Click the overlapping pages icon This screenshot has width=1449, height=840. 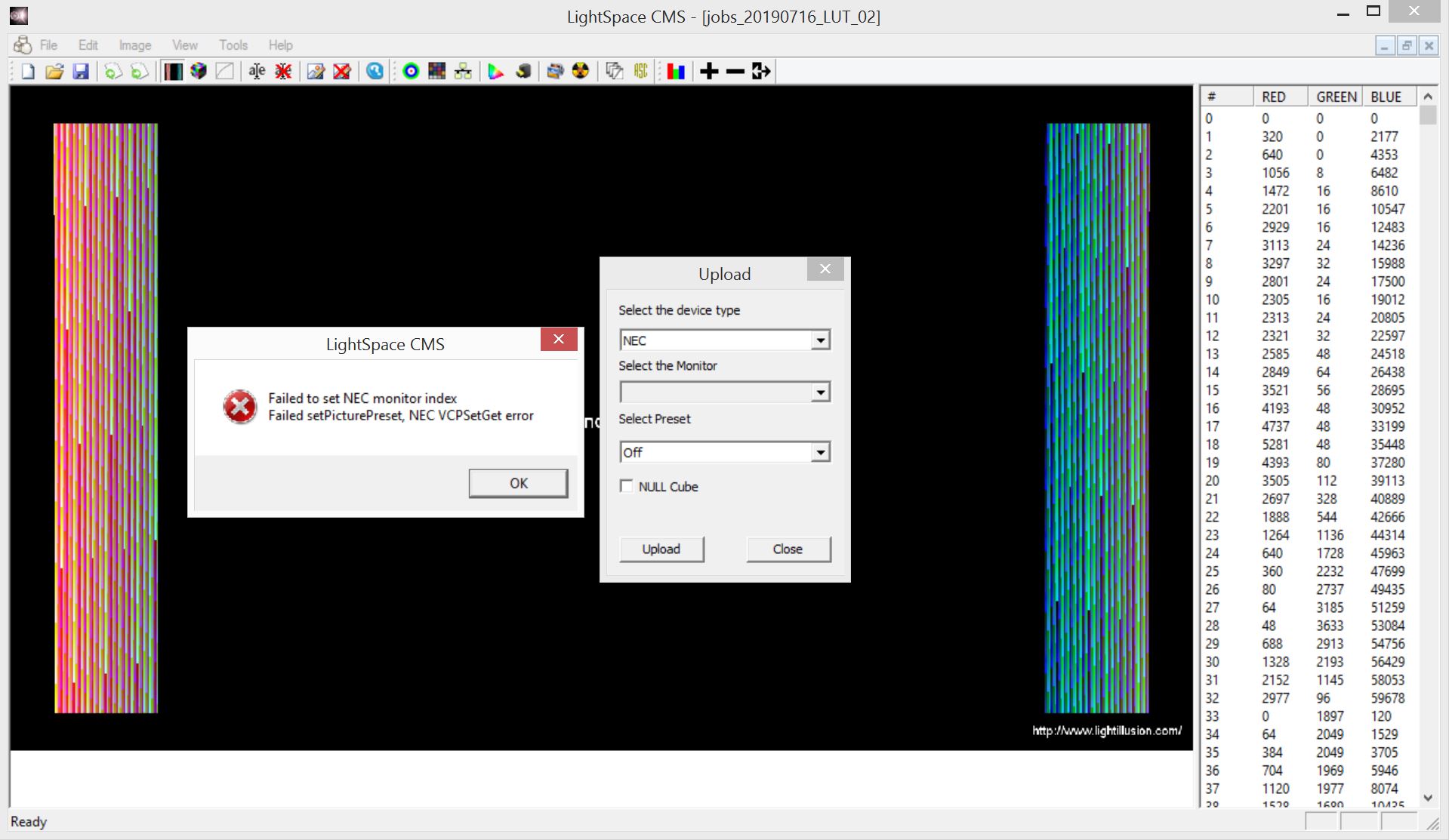pos(615,72)
